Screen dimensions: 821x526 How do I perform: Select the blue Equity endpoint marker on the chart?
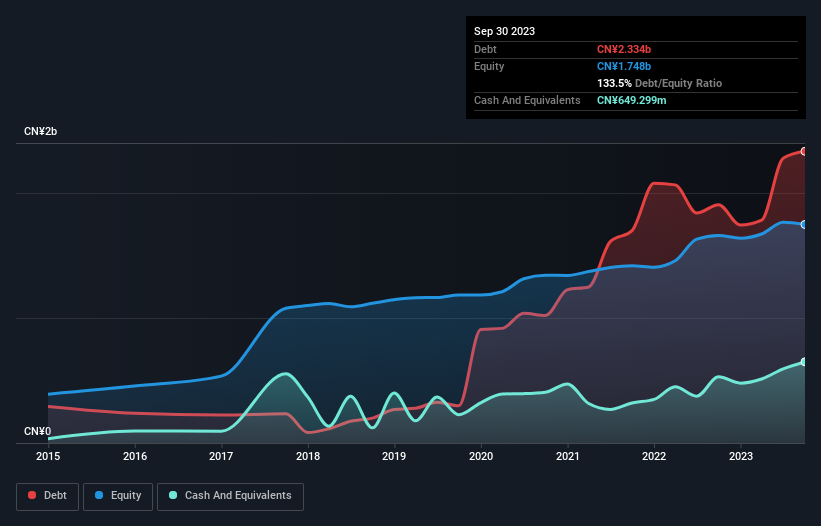(804, 224)
